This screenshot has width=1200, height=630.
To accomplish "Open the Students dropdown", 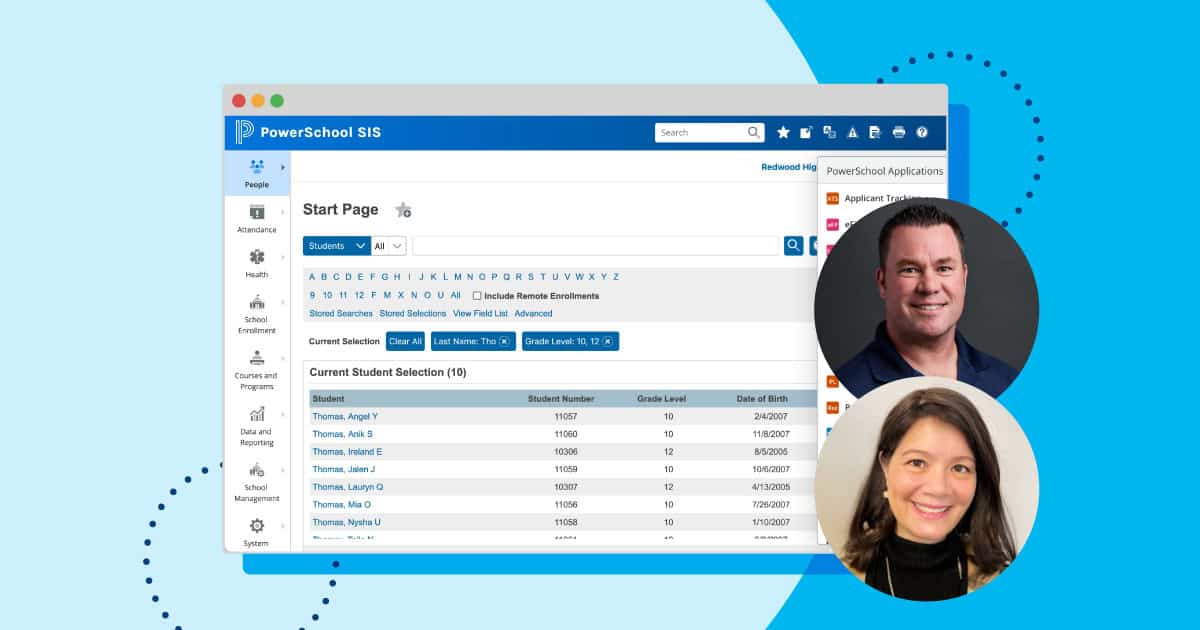I will (335, 245).
